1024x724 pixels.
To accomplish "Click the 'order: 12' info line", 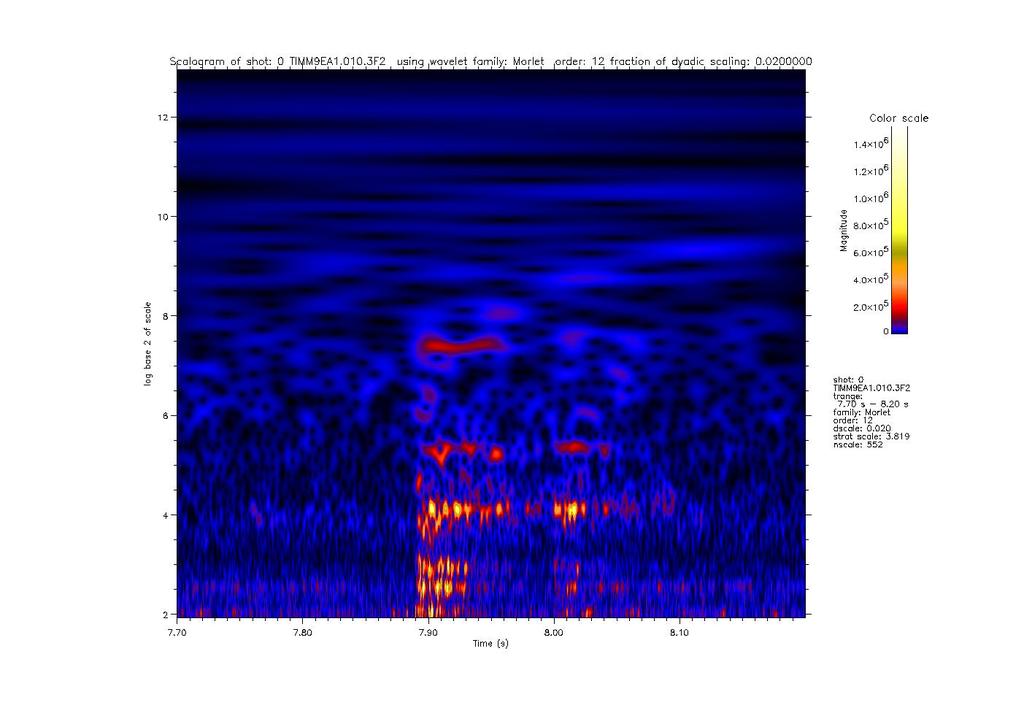I will tap(853, 420).
